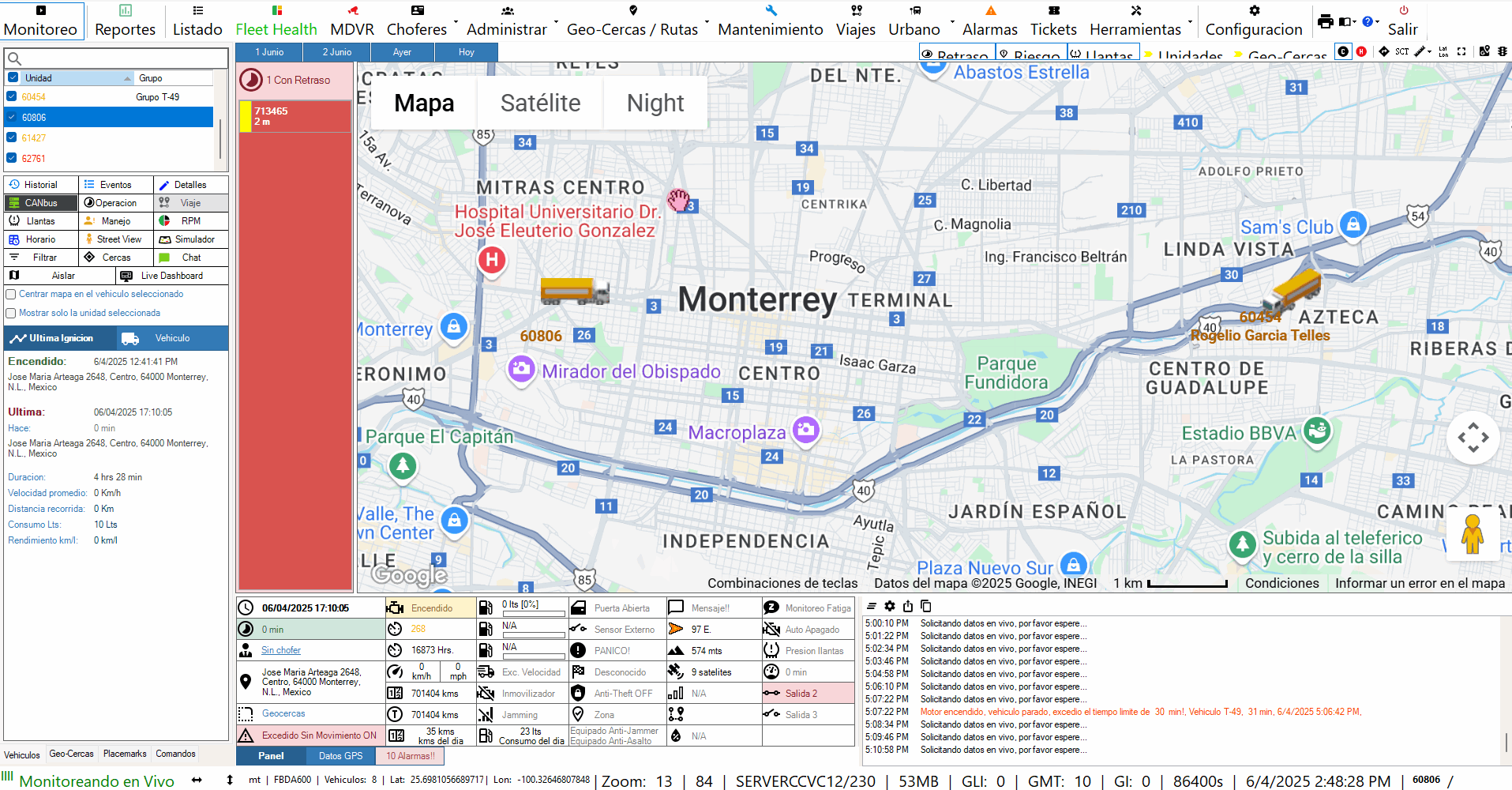Select the CANbus button

[41, 203]
